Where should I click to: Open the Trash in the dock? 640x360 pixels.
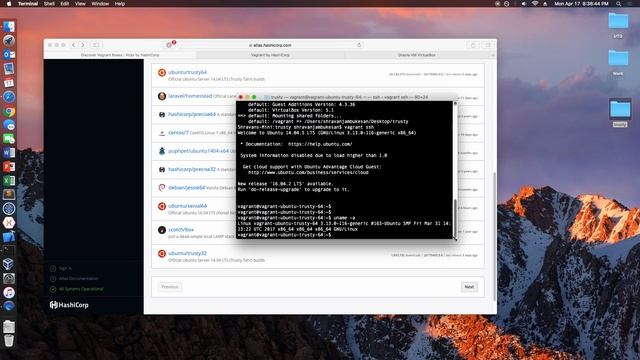pos(9,340)
